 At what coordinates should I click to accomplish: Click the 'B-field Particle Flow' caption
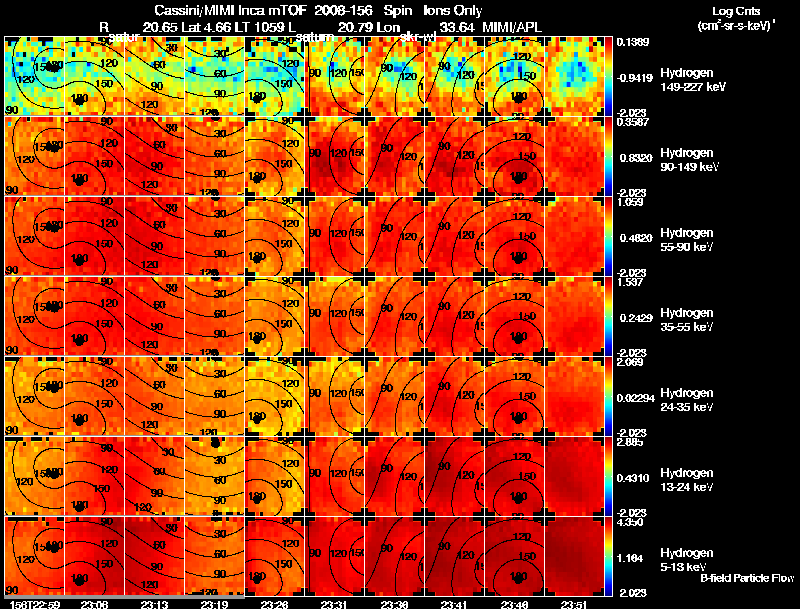pos(747,578)
